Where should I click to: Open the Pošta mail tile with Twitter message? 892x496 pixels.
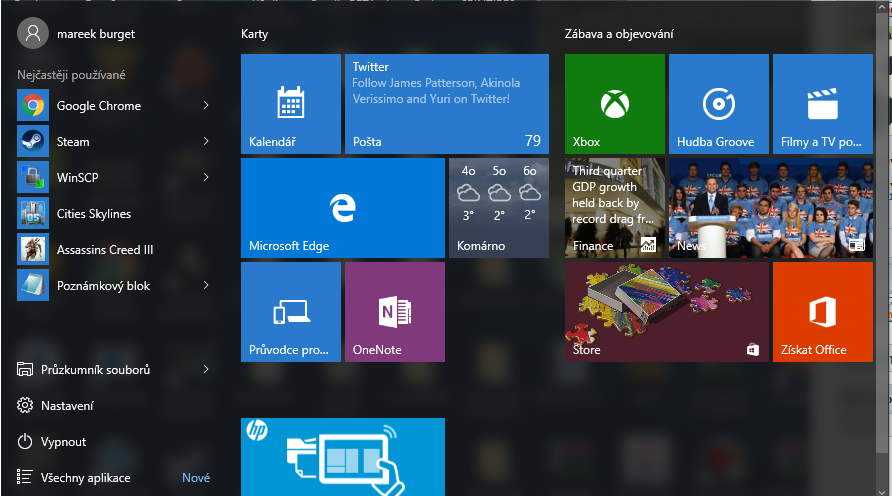tap(447, 104)
